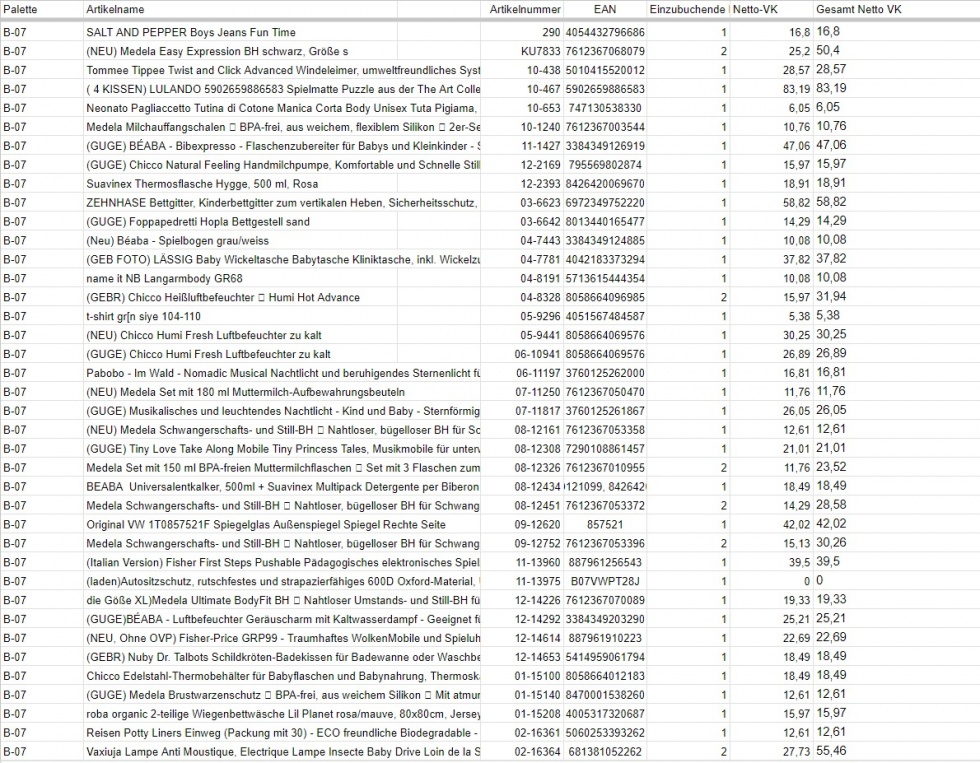
Task: Select the Pabobo Im Wald Nachtlicht cell
Action: [283, 373]
